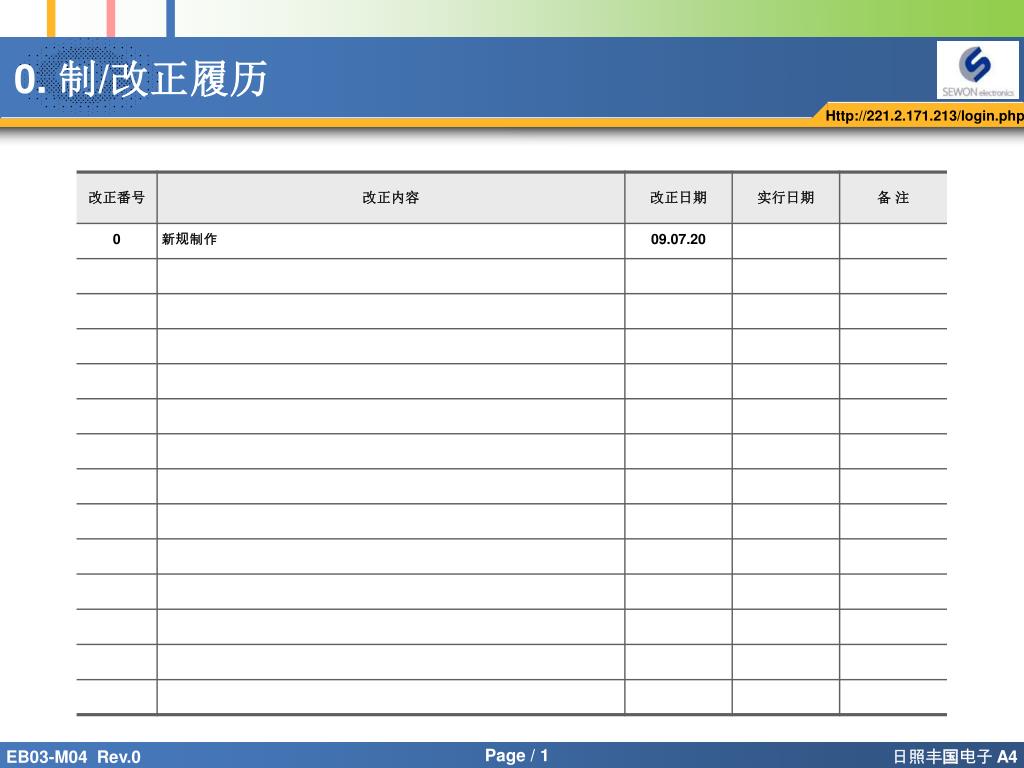Screen dimensions: 1024x768
Task: Select the date cell 09.07.20
Action: coord(678,240)
